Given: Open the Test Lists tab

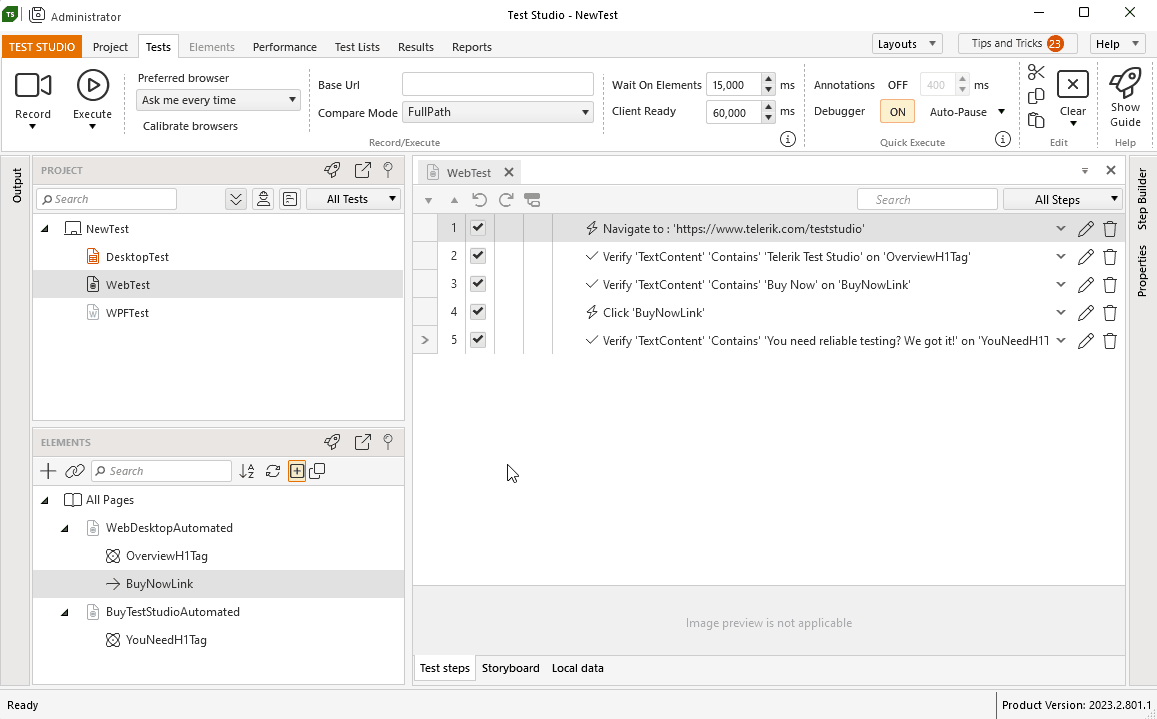Looking at the screenshot, I should tap(357, 47).
